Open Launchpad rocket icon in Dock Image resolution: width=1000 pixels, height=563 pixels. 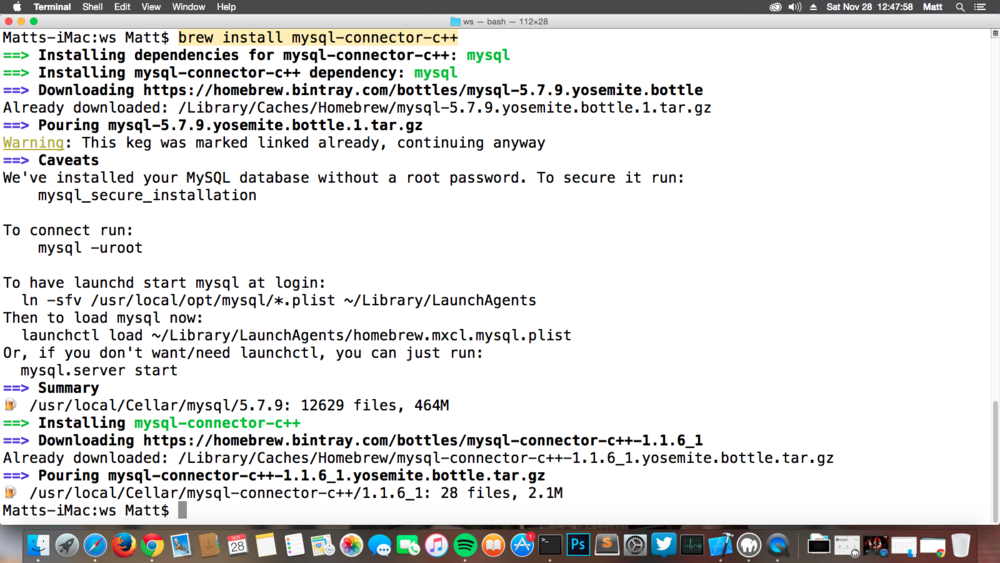pos(67,545)
